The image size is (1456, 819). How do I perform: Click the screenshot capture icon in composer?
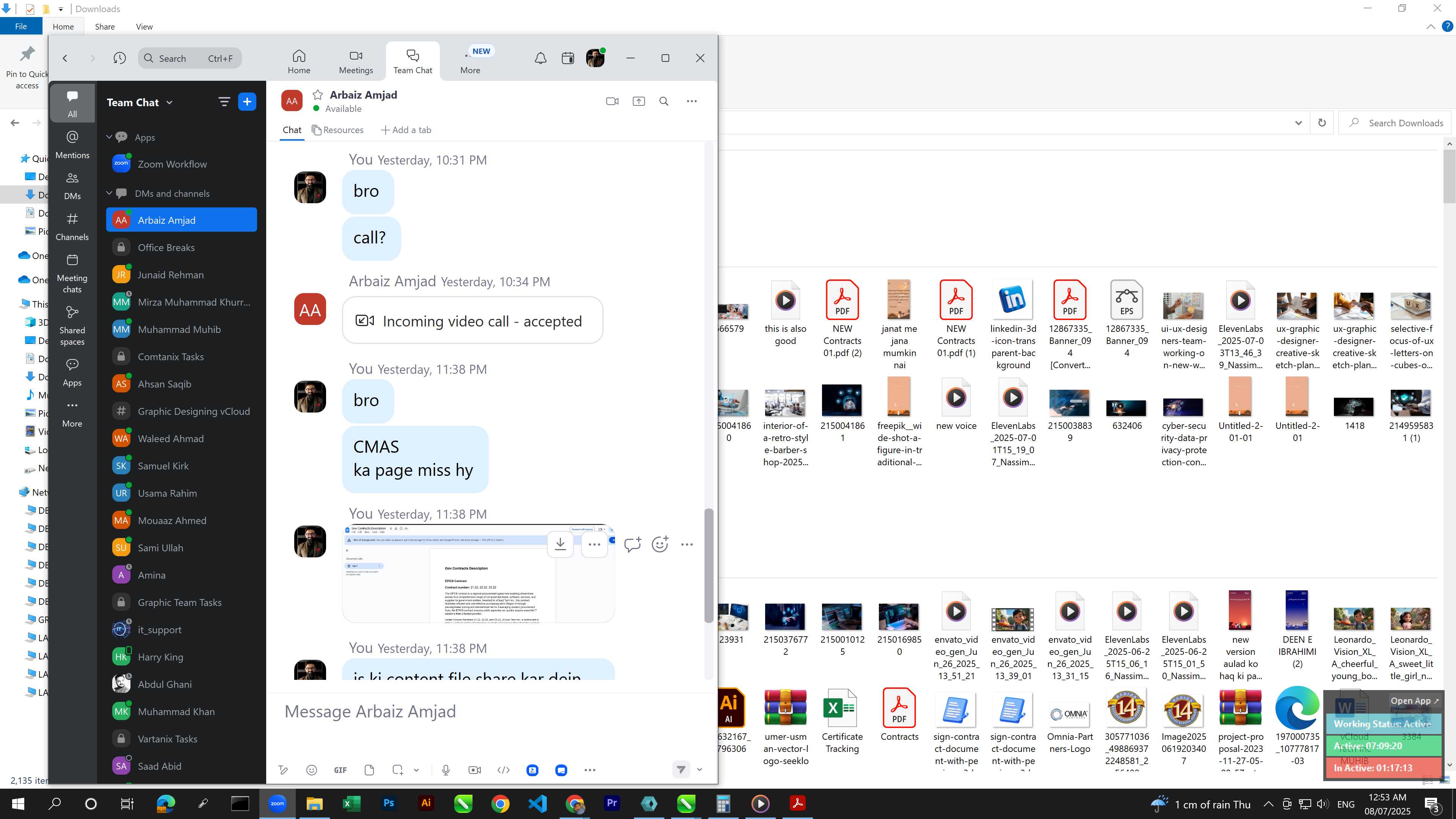click(397, 770)
